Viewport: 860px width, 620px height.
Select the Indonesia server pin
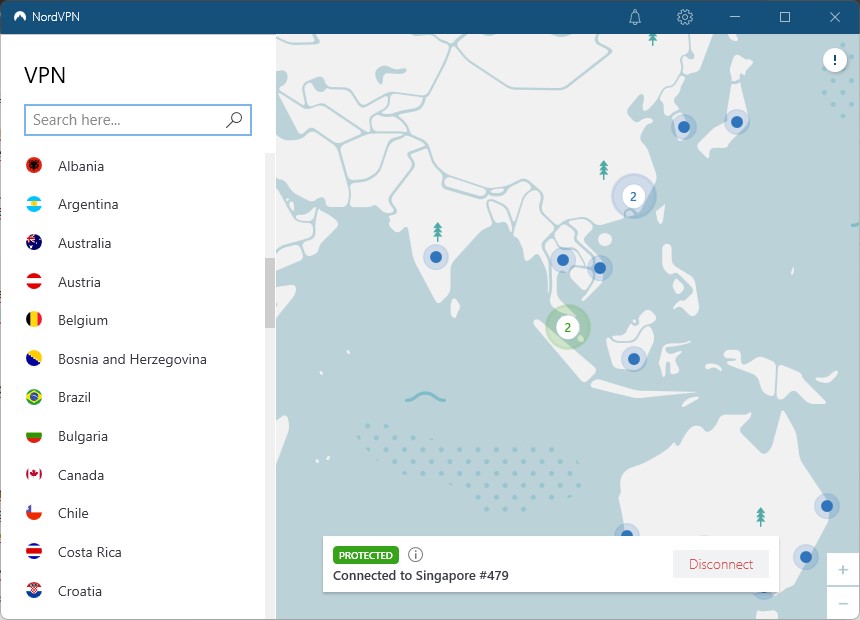point(634,359)
